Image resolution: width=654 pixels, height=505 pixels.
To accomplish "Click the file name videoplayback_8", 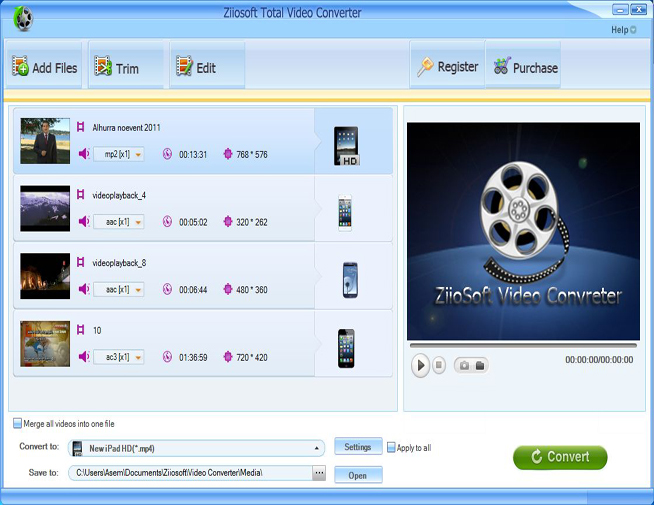I will pos(119,263).
